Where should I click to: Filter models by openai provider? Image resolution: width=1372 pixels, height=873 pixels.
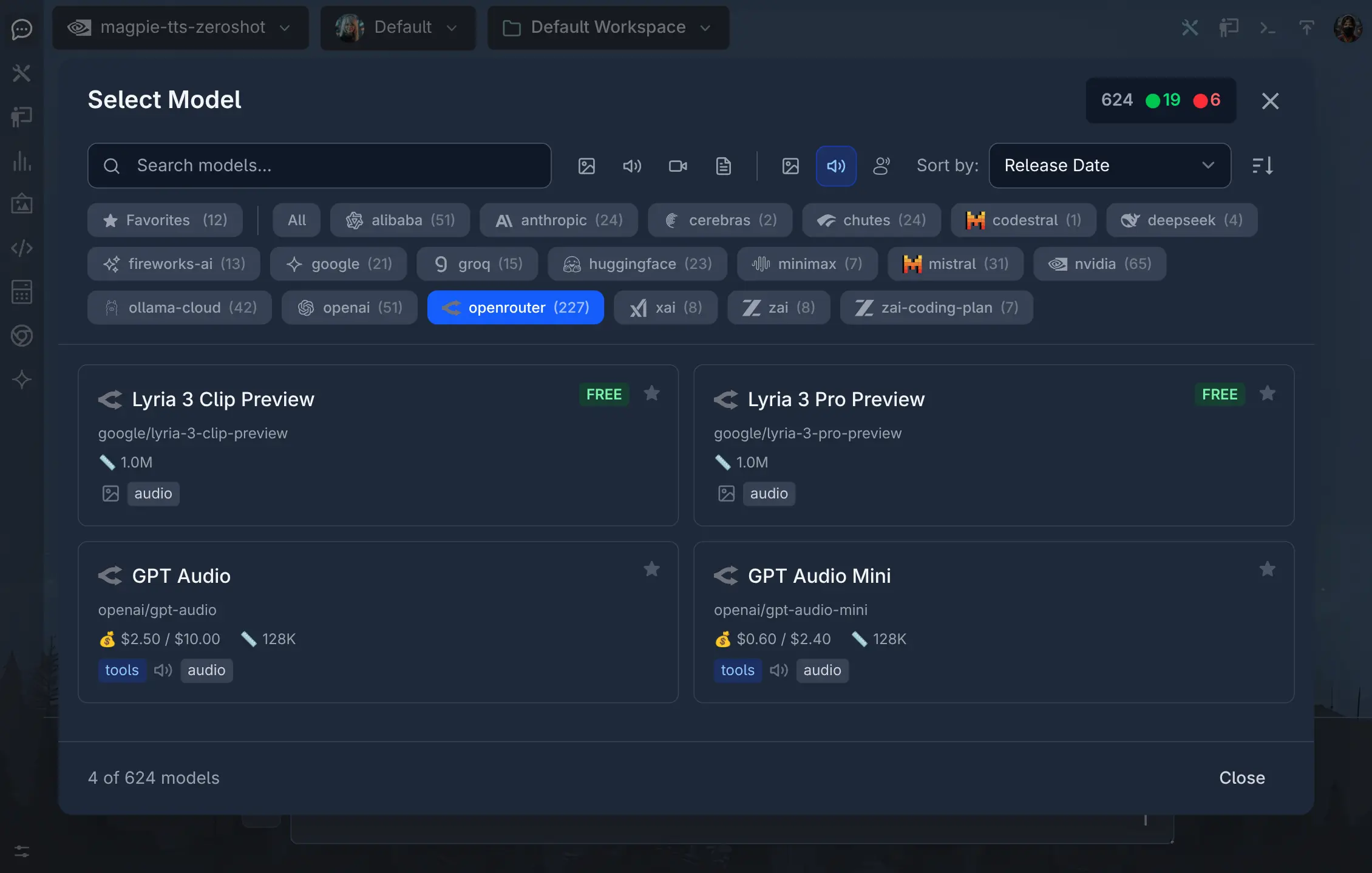tap(350, 307)
